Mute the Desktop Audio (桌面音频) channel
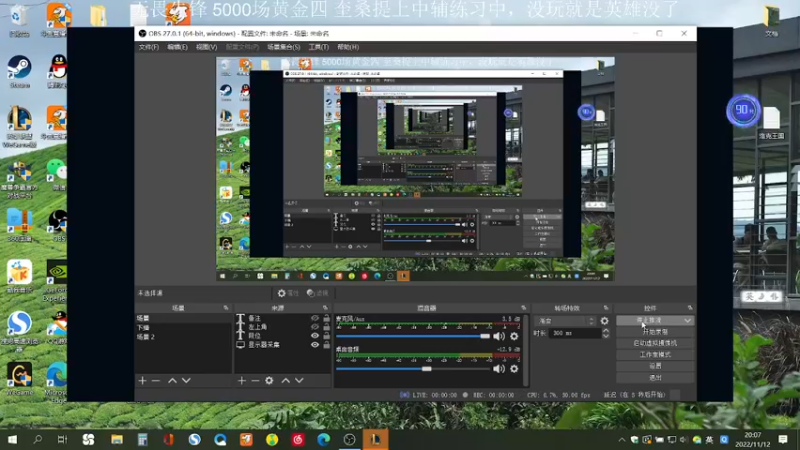800x450 pixels. [498, 369]
